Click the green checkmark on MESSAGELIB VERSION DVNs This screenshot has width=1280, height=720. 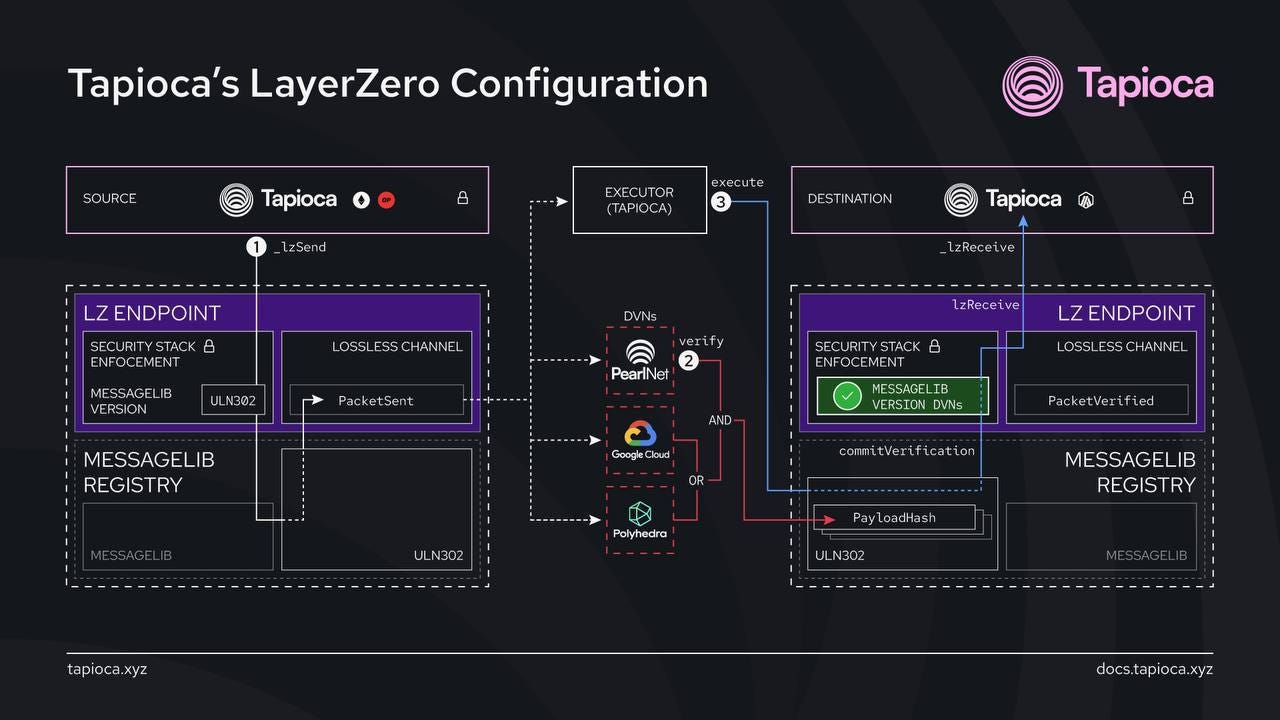[x=845, y=395]
